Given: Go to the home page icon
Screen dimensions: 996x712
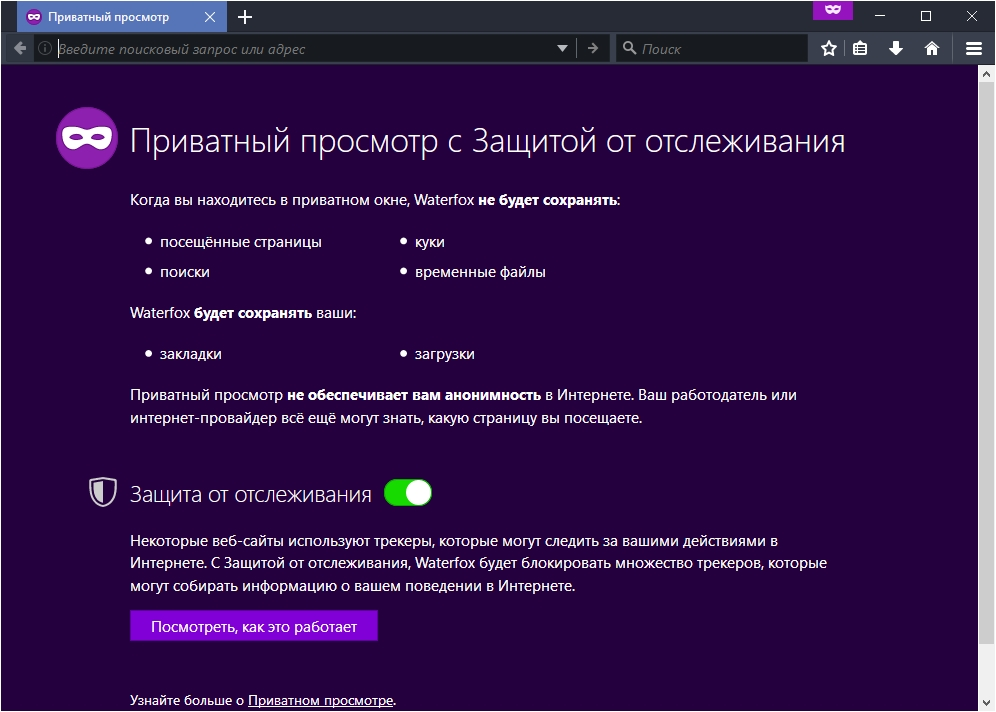Looking at the screenshot, I should [932, 48].
